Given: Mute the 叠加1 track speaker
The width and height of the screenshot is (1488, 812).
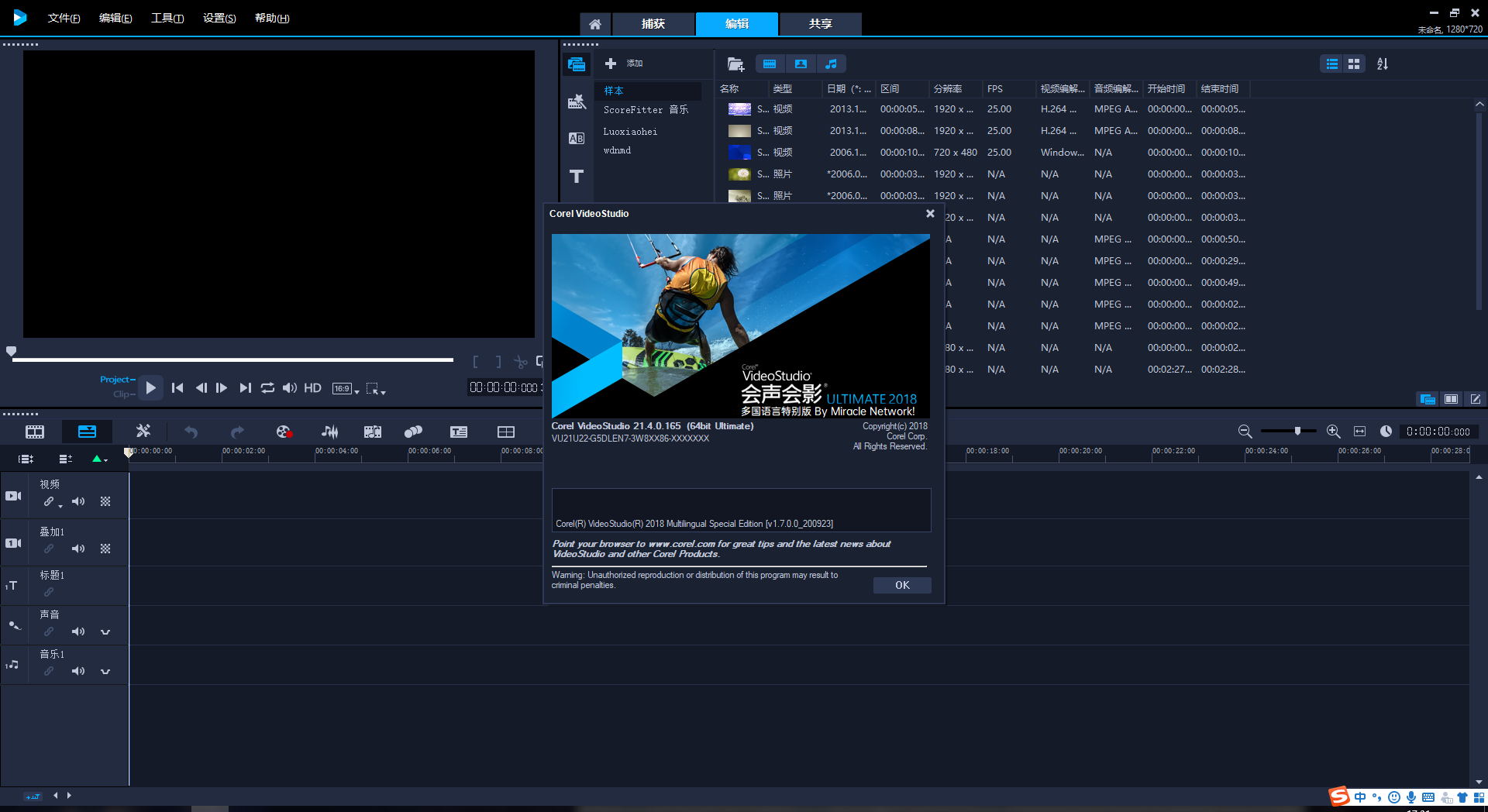Looking at the screenshot, I should pos(78,549).
